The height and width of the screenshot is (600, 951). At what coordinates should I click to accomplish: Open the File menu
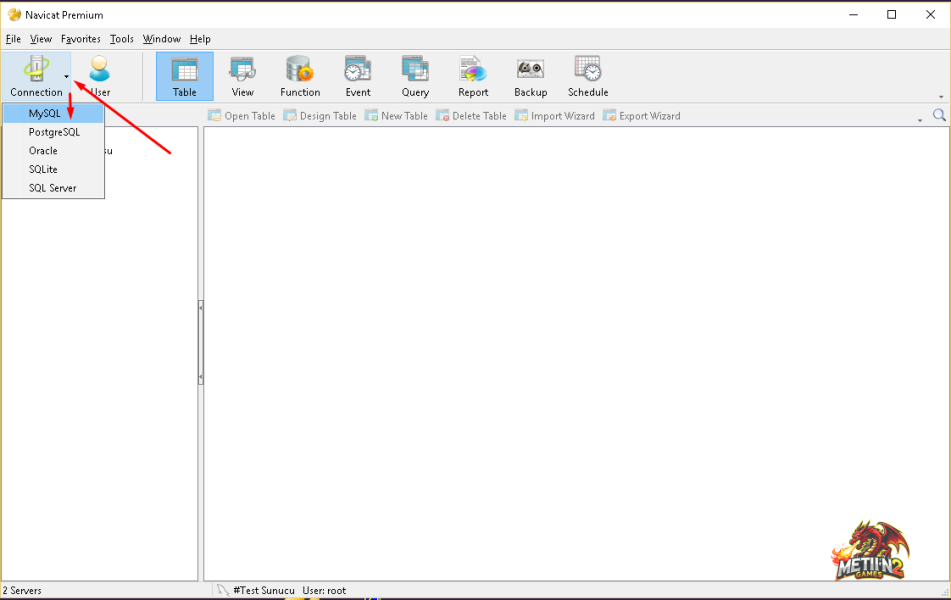tap(13, 39)
